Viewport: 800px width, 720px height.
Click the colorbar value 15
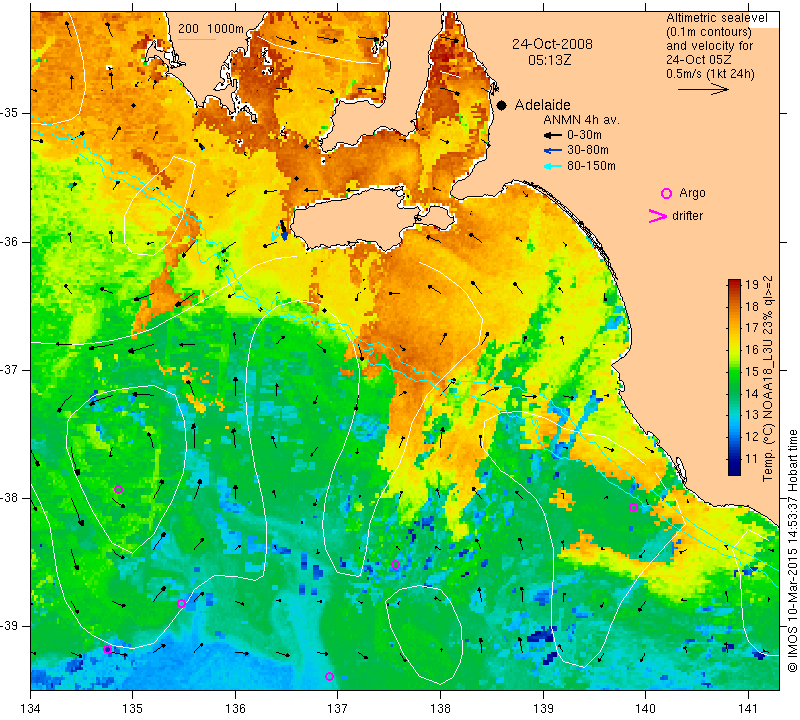tap(752, 371)
